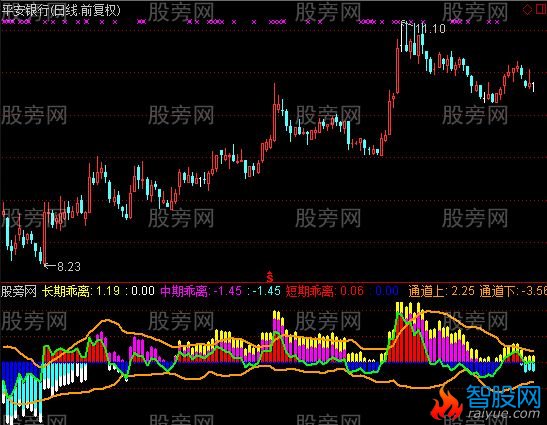Click the 通道上 value 2.25

(x=463, y=291)
